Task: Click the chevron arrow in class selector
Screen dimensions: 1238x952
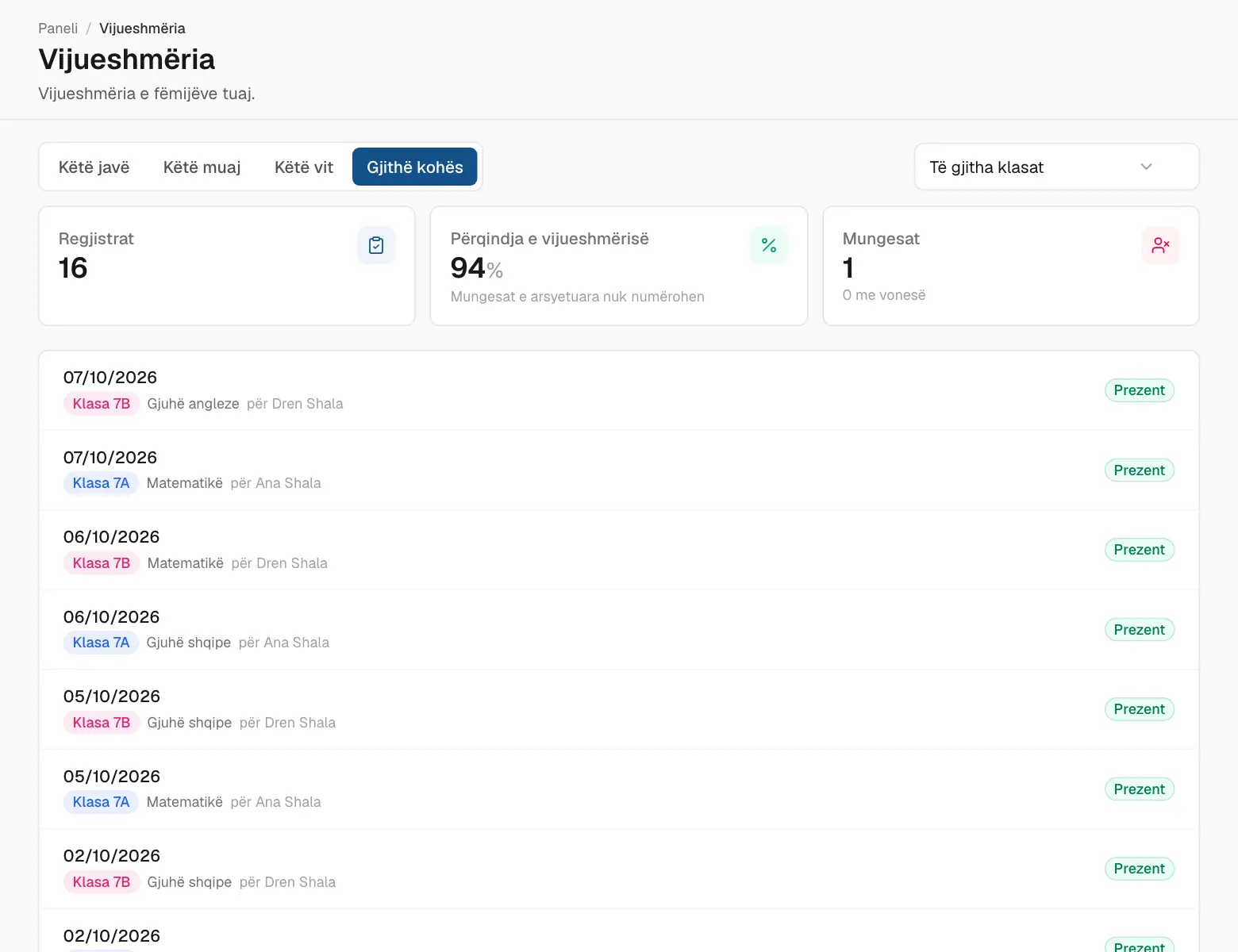Action: 1146,167
